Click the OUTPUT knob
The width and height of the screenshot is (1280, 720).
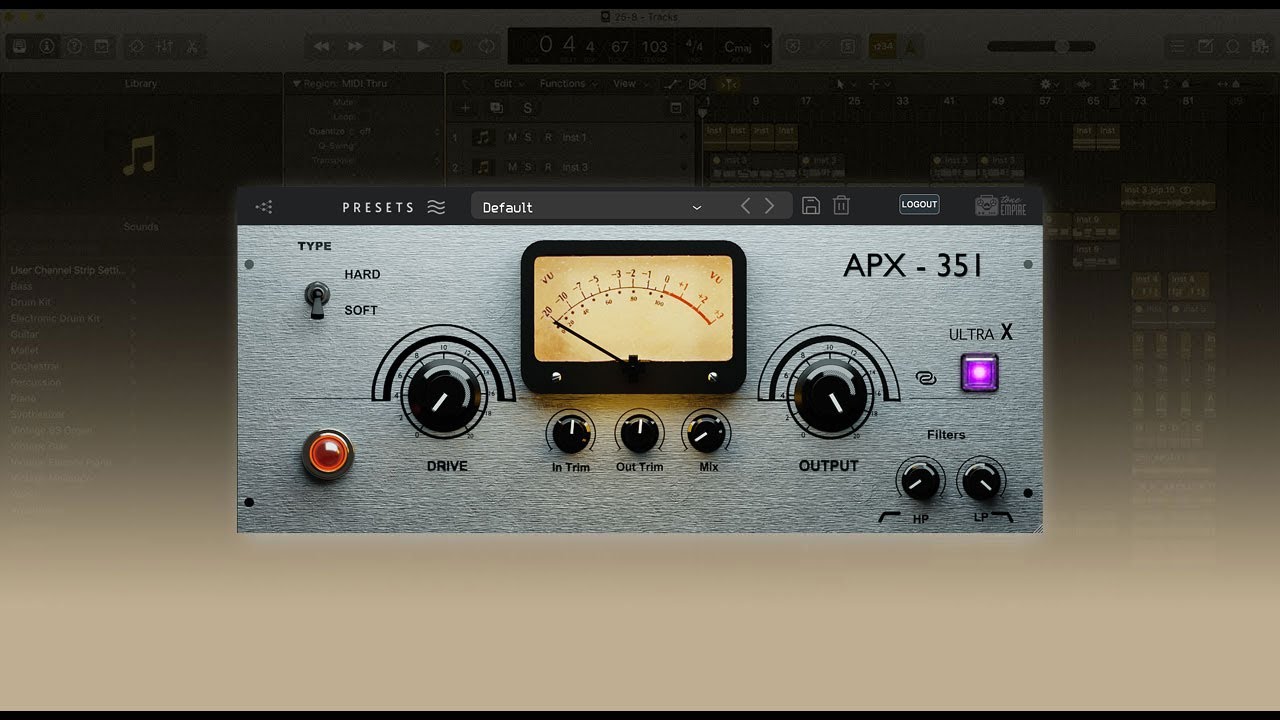(x=829, y=397)
